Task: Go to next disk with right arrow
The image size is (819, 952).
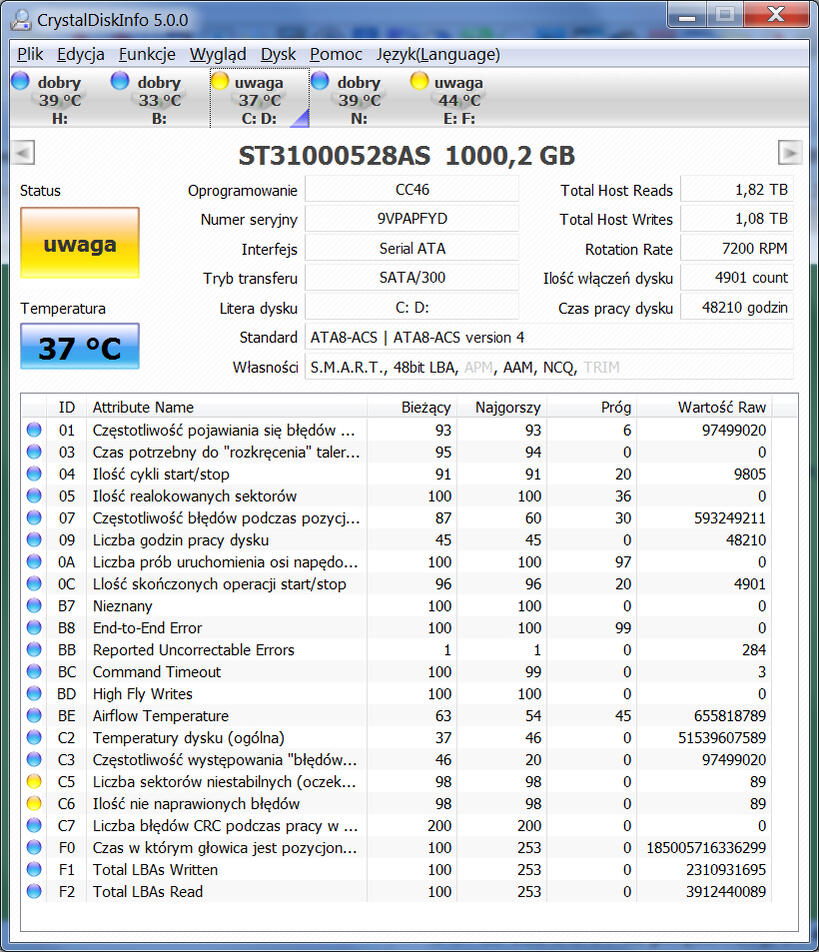Action: 790,152
